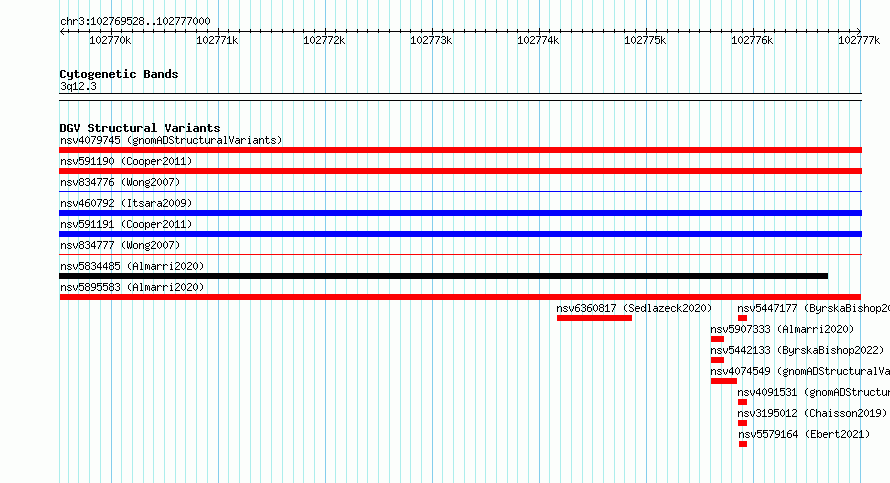
Task: Click the black bar under nsv5834485
Action: click(x=443, y=276)
